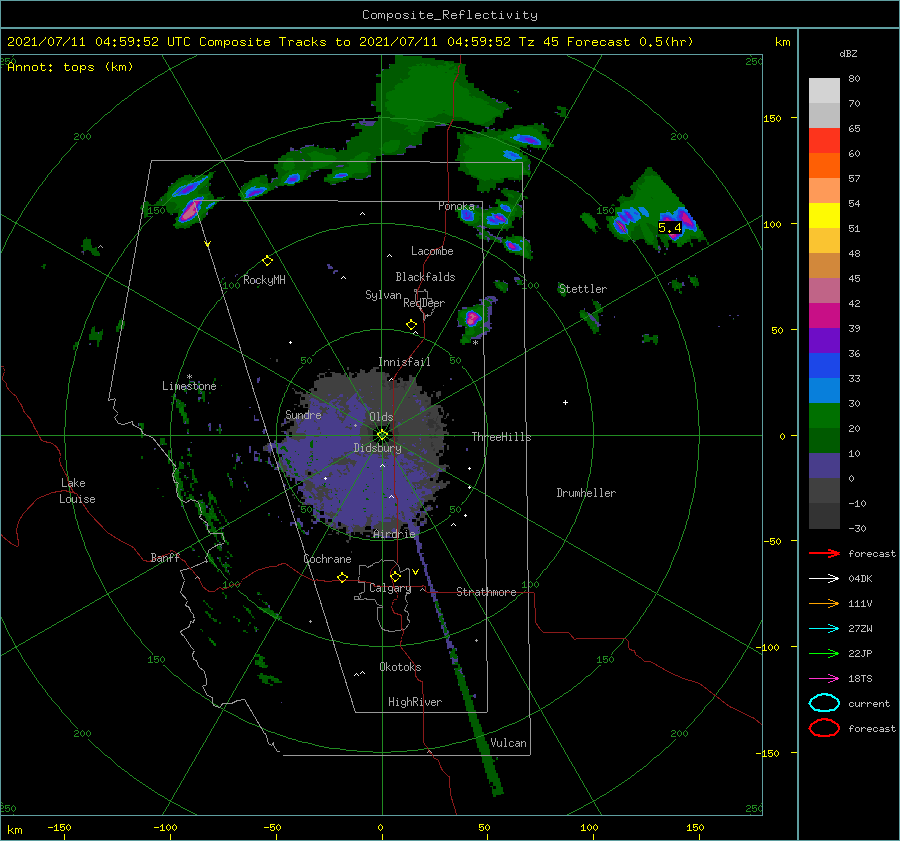Viewport: 900px width, 841px height.
Task: Click the Lake Louise label
Action: [77, 491]
